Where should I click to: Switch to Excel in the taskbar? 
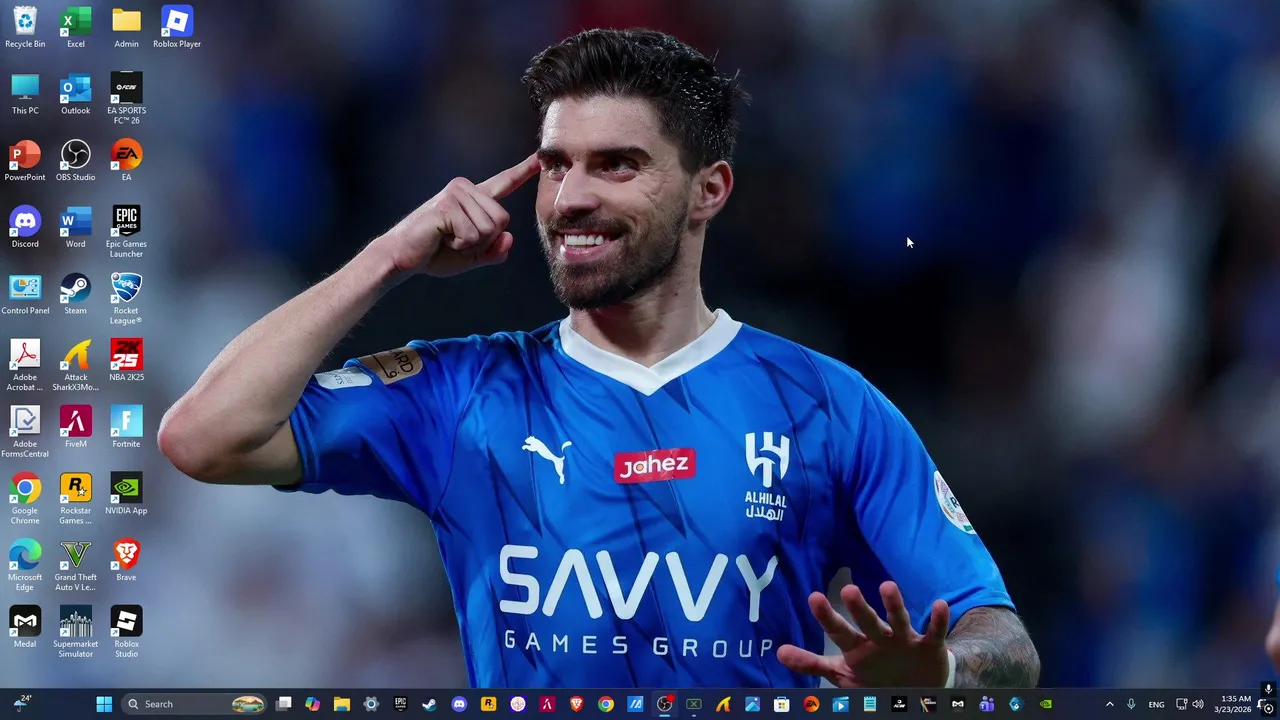tap(694, 704)
